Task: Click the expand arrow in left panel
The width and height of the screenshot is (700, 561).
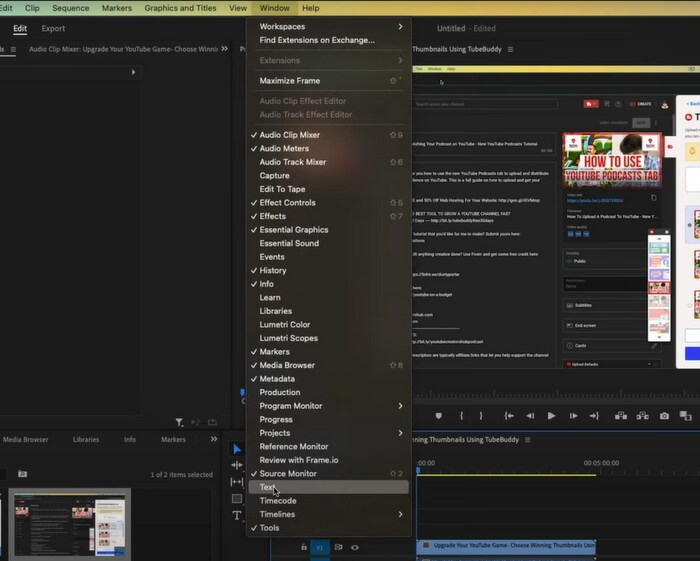Action: coord(133,72)
